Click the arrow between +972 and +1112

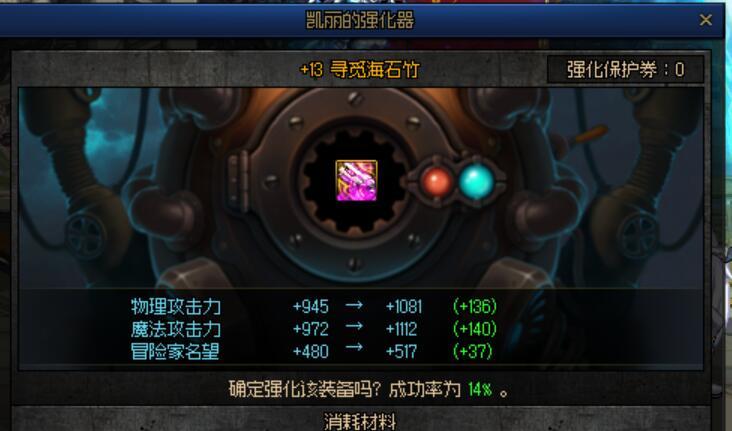(x=354, y=326)
